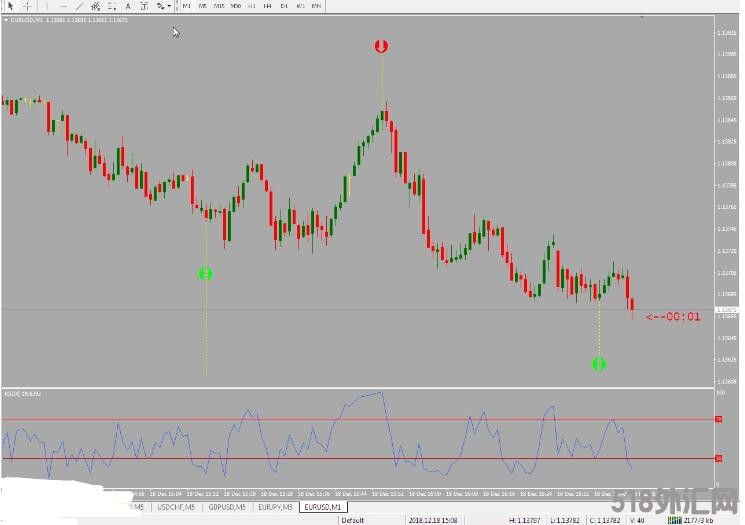This screenshot has height=525, width=745.
Task: Pick the Trendline drawing tool
Action: click(79, 6)
